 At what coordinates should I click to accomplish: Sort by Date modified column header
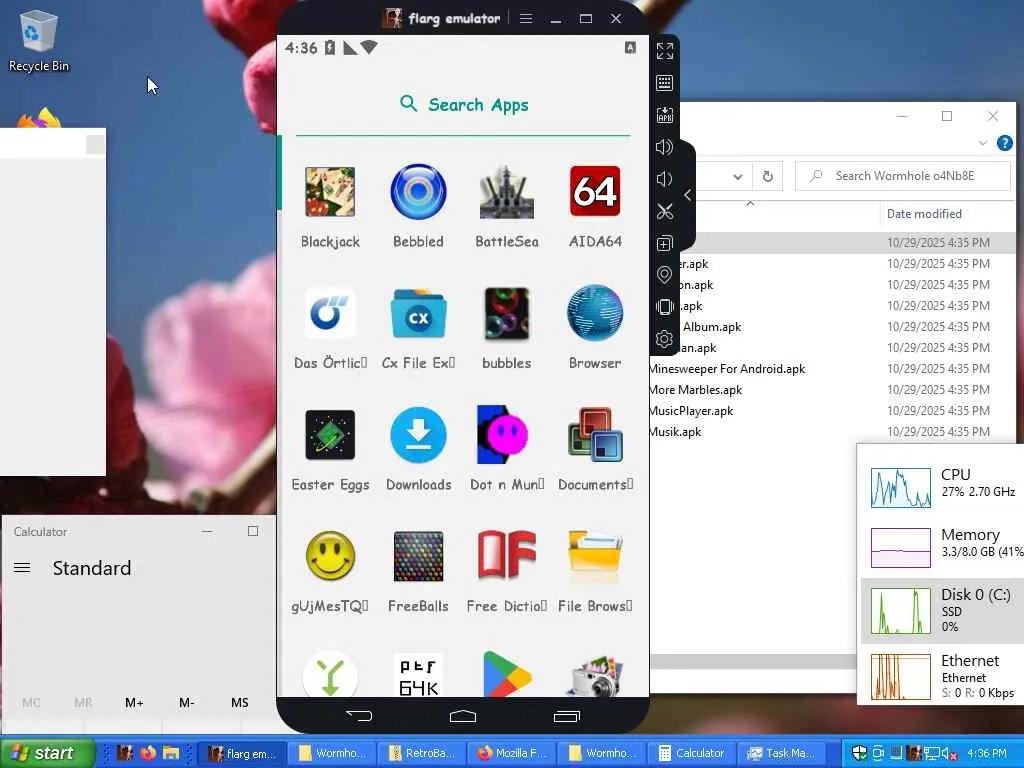(x=924, y=214)
